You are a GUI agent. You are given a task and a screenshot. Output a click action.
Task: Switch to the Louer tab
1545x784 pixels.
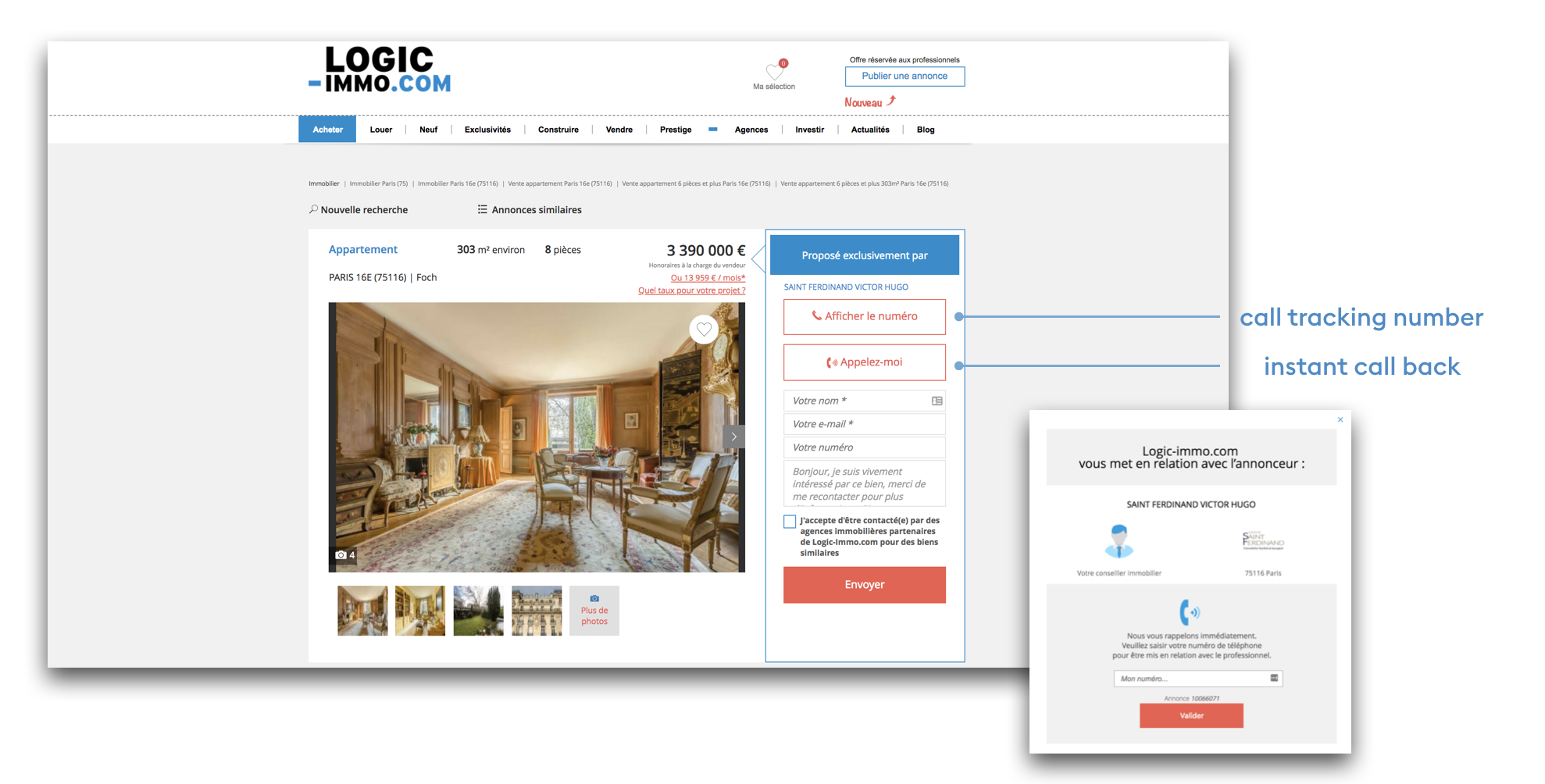(381, 130)
